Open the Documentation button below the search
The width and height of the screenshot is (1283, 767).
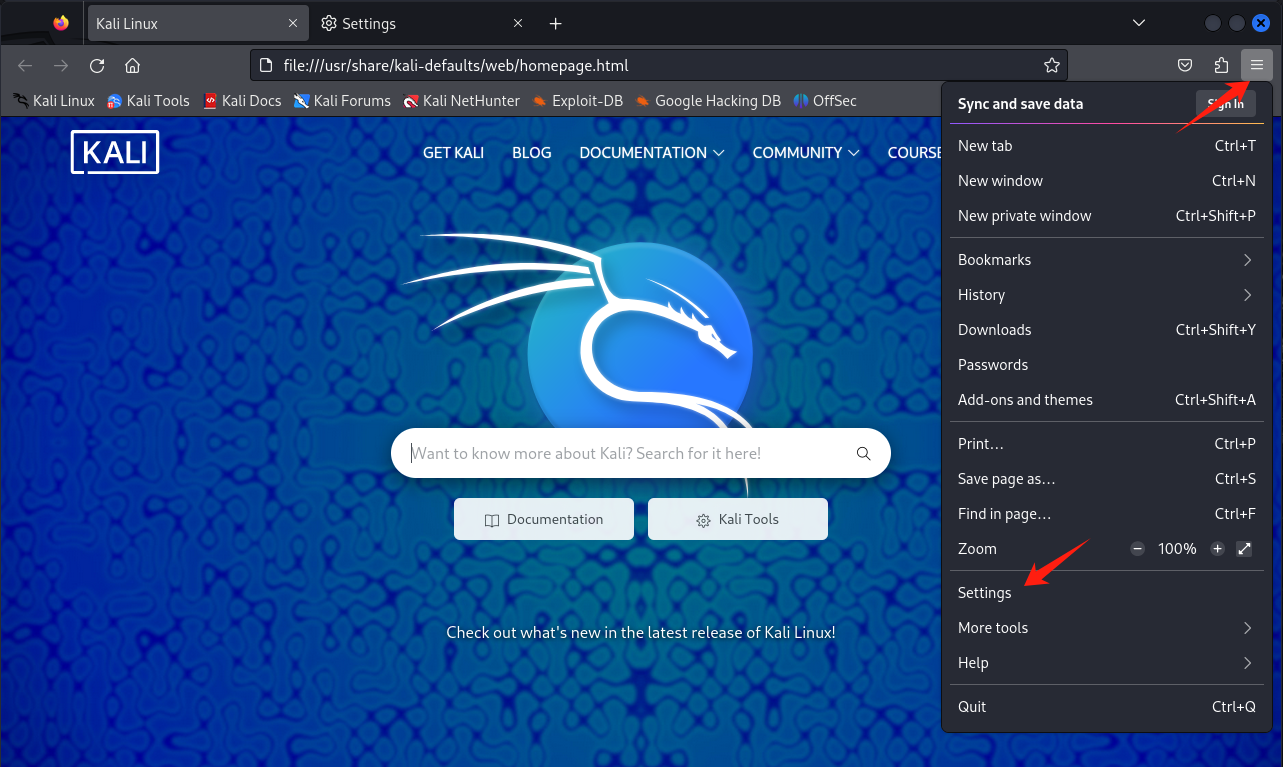544,519
